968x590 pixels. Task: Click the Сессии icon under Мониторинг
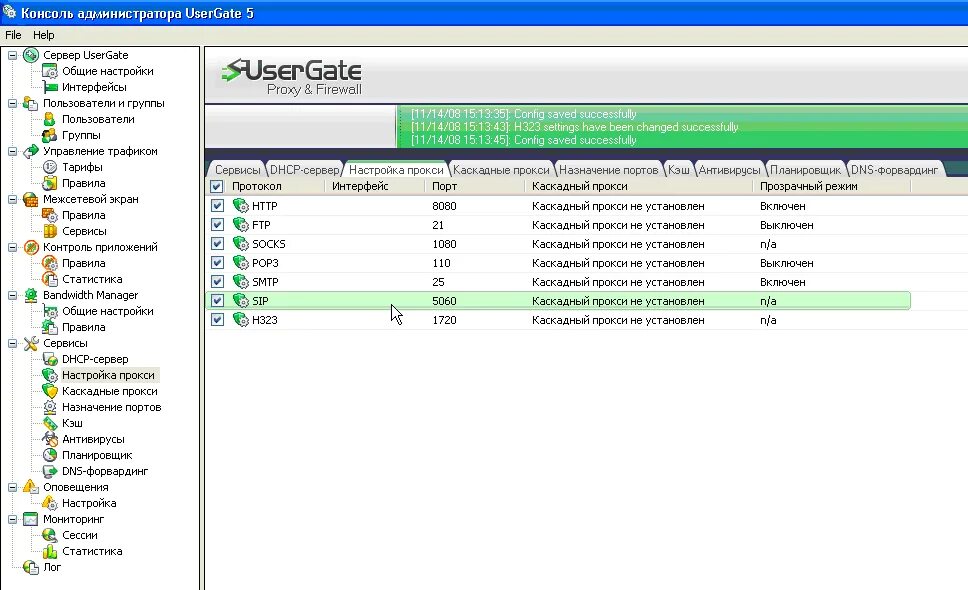coord(50,535)
